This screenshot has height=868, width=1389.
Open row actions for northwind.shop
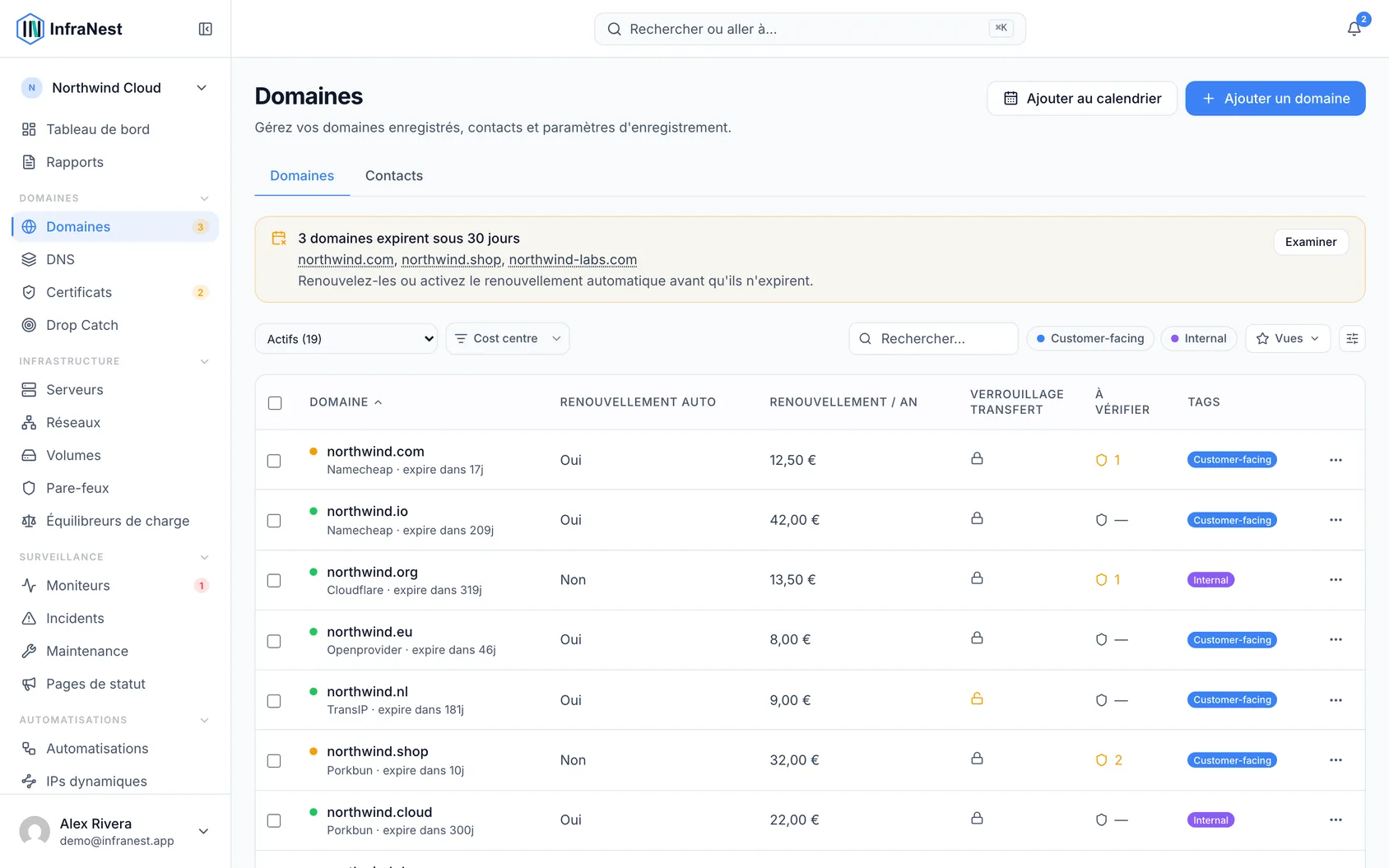pyautogui.click(x=1336, y=760)
